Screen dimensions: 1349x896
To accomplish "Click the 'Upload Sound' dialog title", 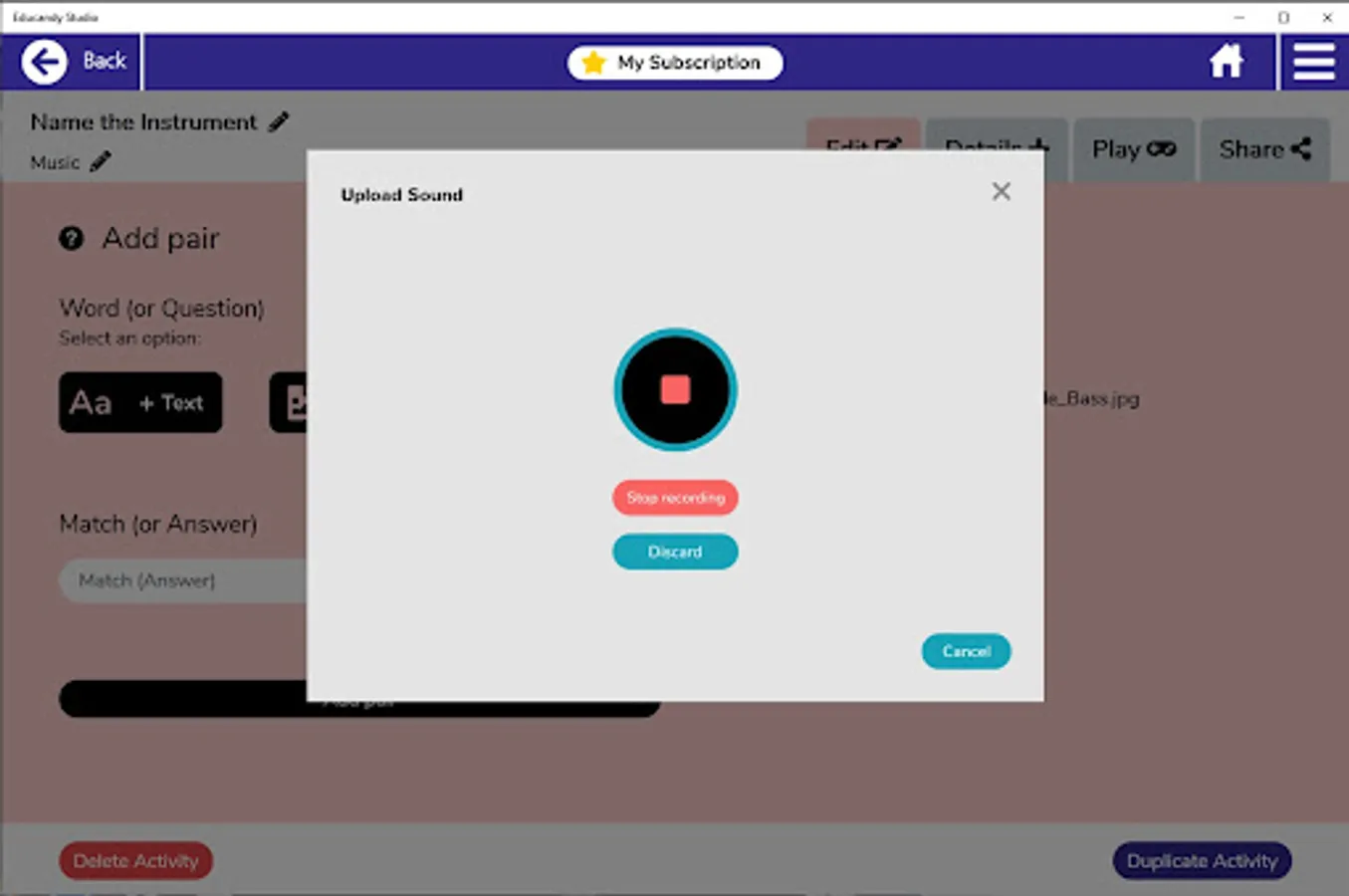I will (402, 195).
